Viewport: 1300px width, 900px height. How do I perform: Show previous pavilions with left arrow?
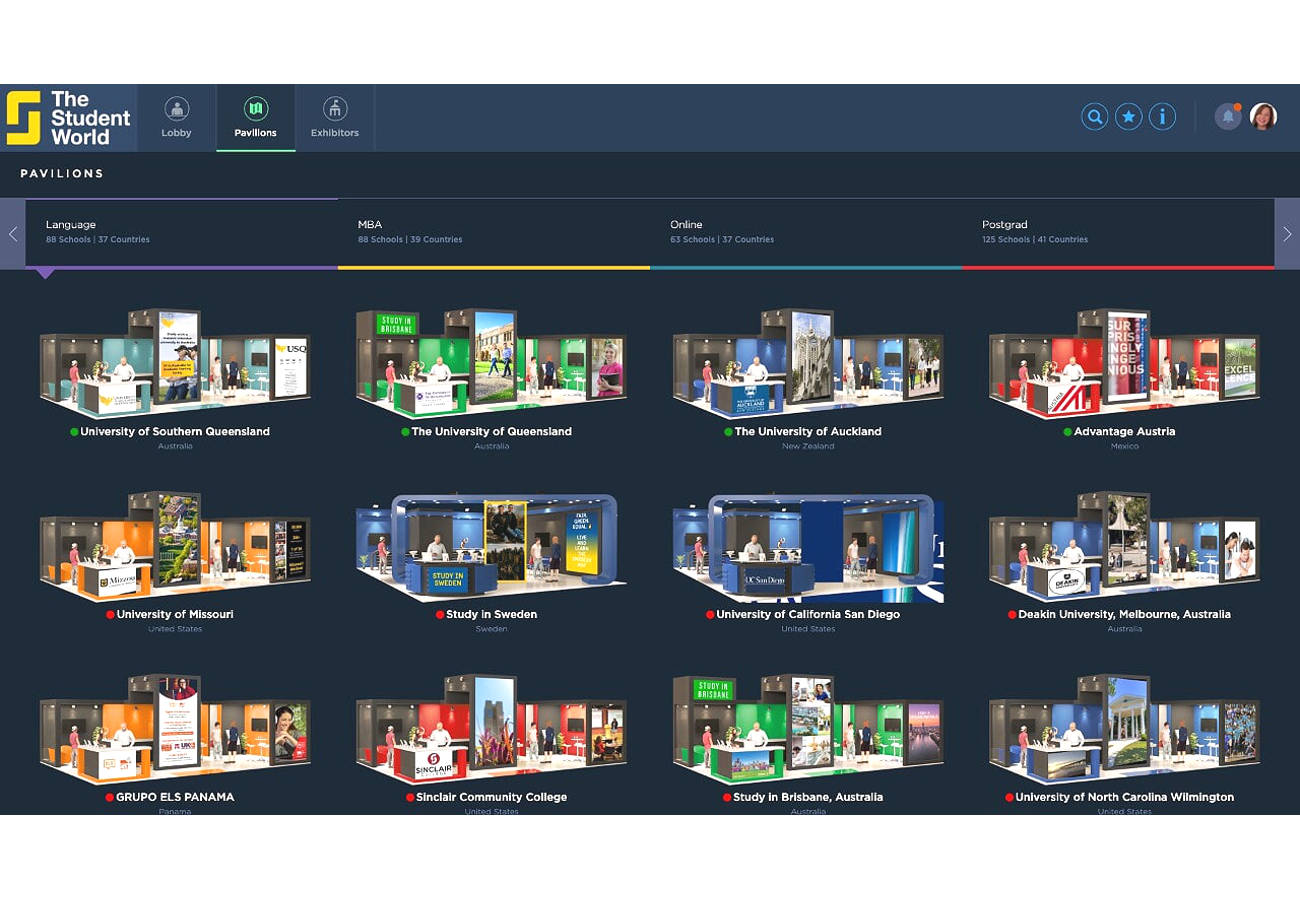point(13,234)
